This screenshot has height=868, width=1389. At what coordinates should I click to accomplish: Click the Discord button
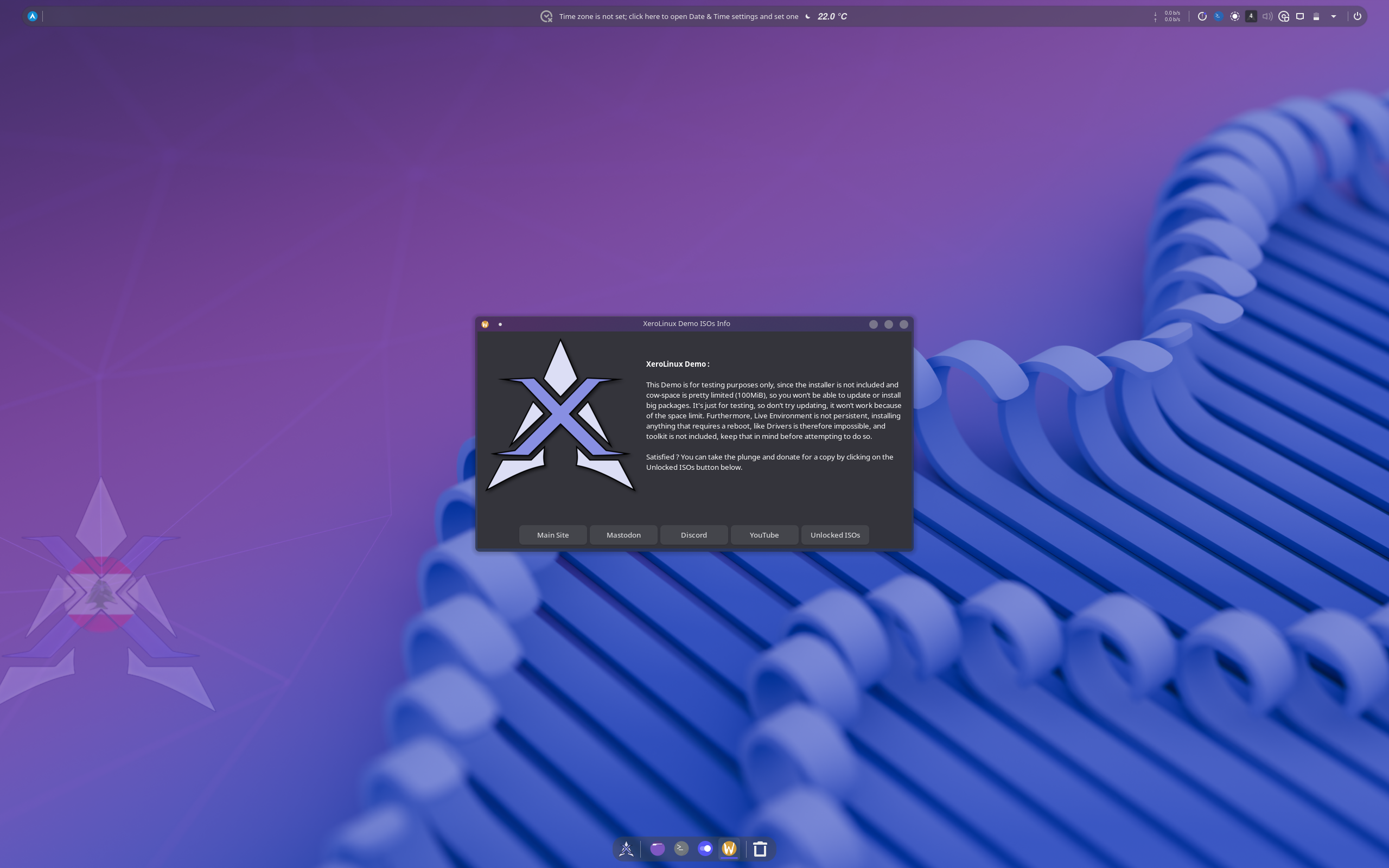pyautogui.click(x=694, y=534)
